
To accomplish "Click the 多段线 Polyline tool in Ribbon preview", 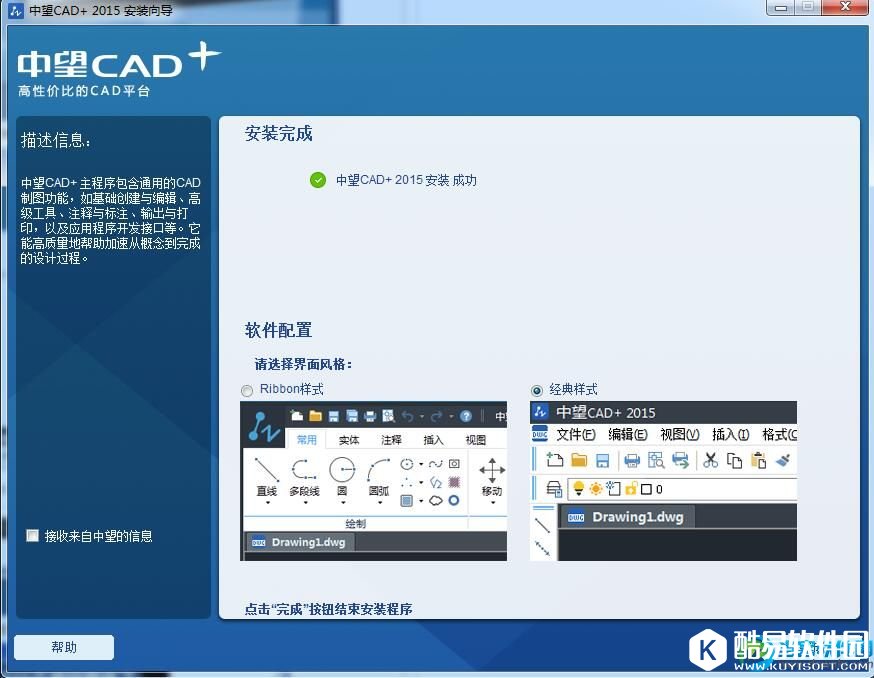I will point(305,472).
